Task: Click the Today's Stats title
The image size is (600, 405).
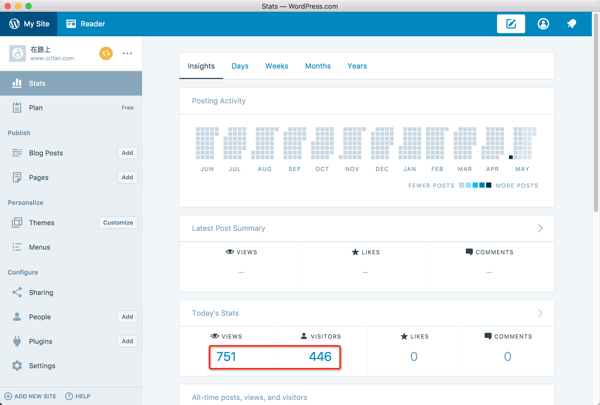Action: 215,313
